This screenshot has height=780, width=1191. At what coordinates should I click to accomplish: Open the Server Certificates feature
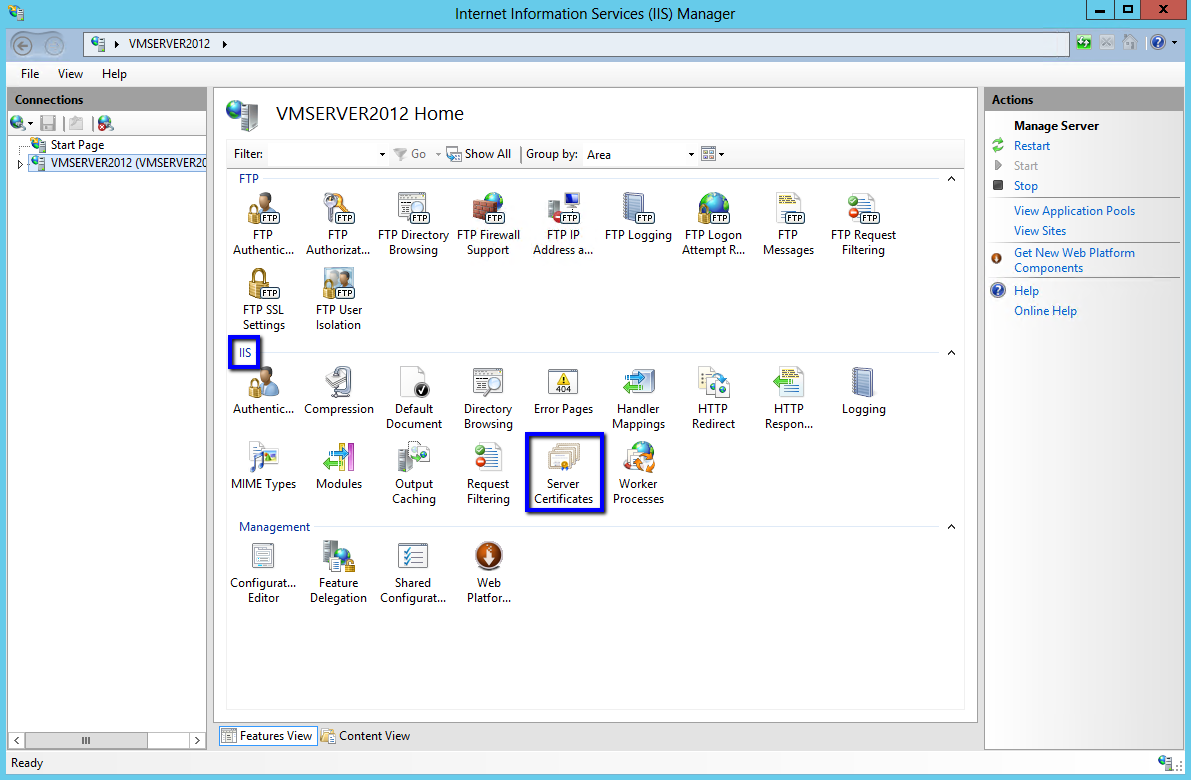pyautogui.click(x=563, y=470)
